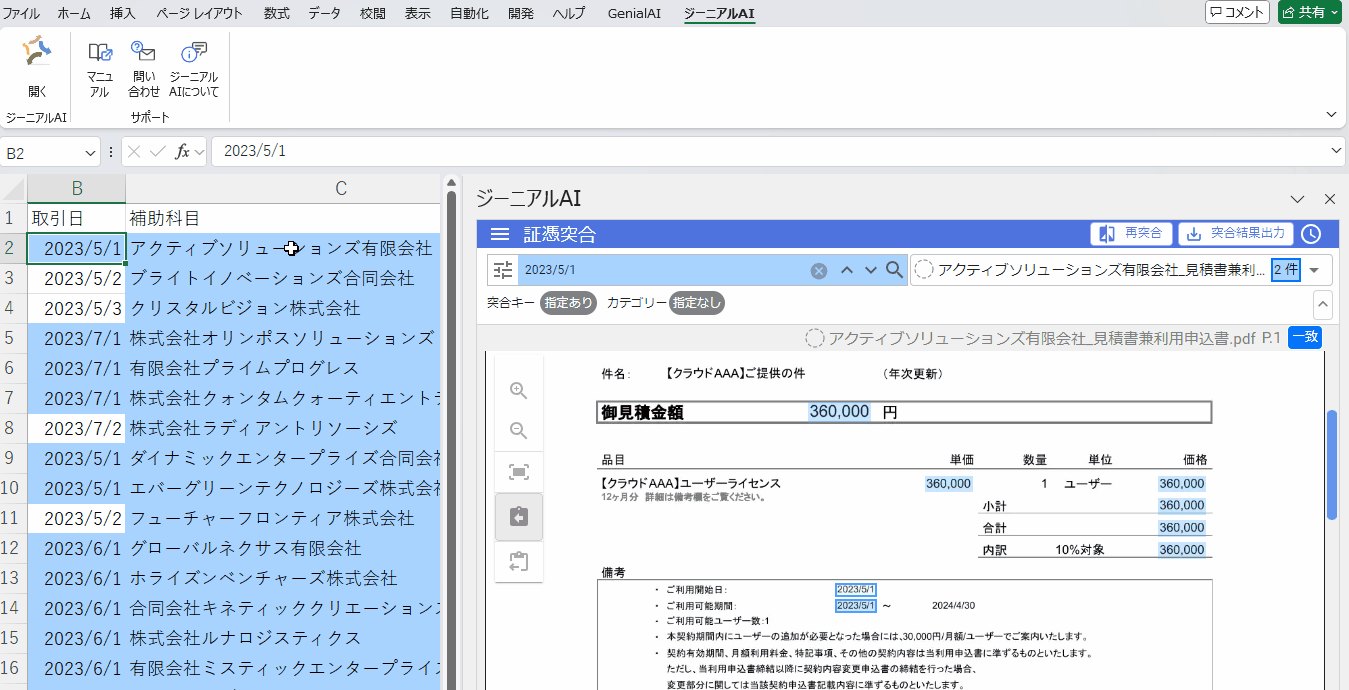
Task: Open the history clock icon in the blue header
Action: (x=1310, y=234)
